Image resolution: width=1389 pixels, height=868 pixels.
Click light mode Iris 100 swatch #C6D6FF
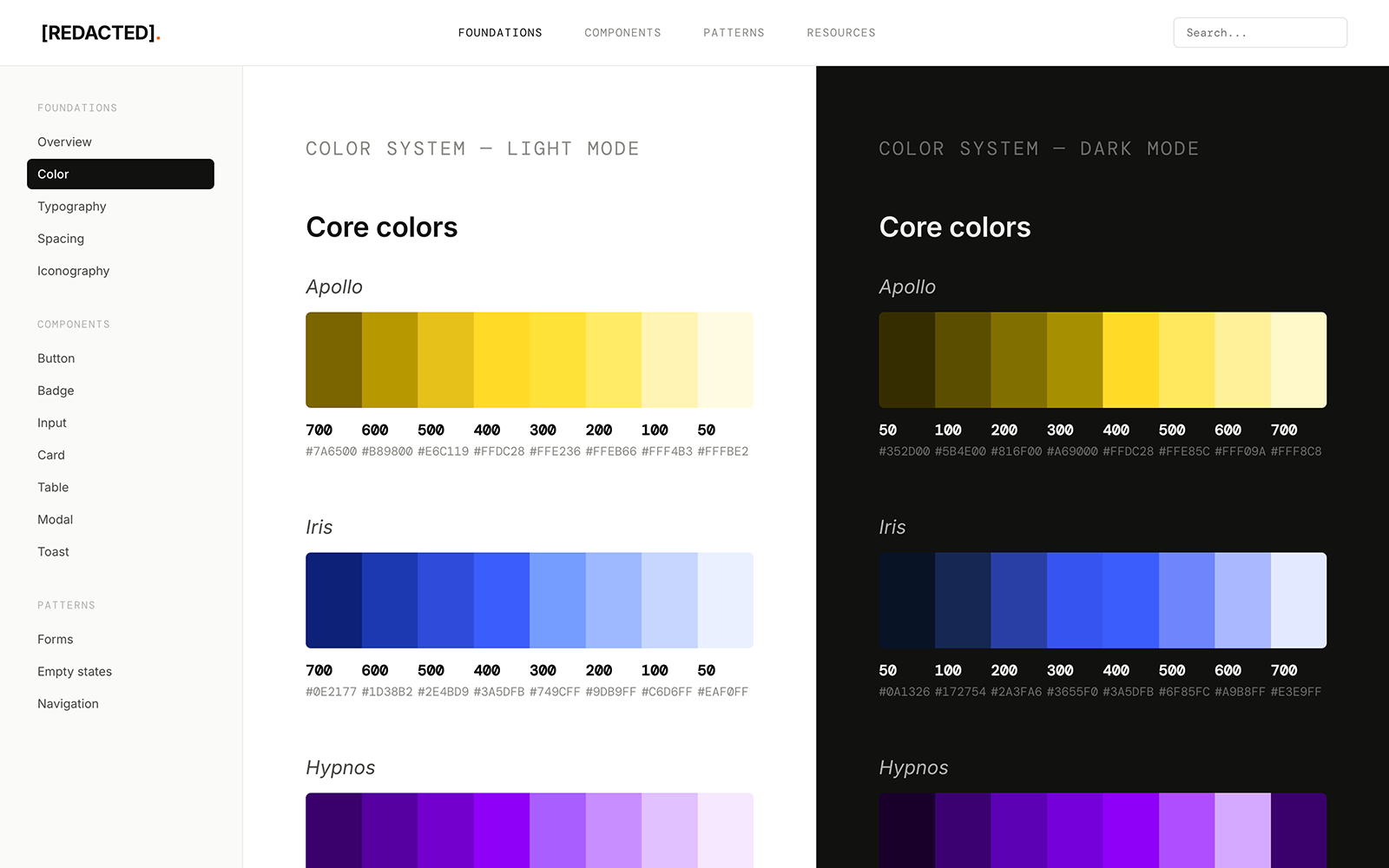coord(669,601)
